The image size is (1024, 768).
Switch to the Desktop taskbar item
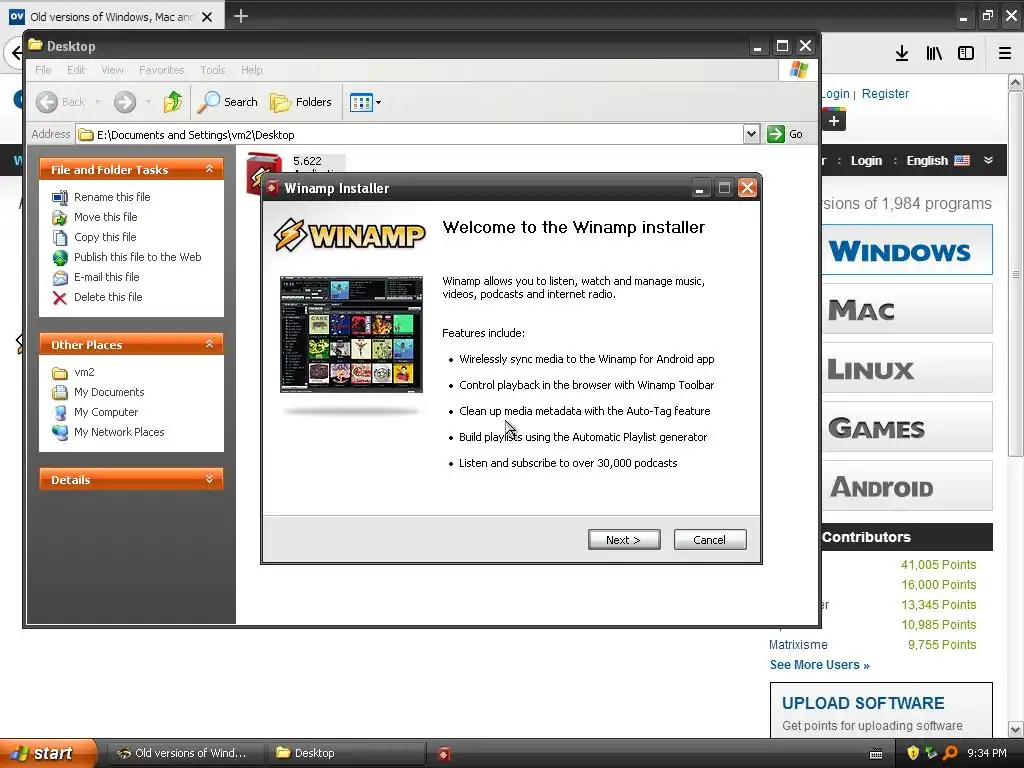pos(345,753)
